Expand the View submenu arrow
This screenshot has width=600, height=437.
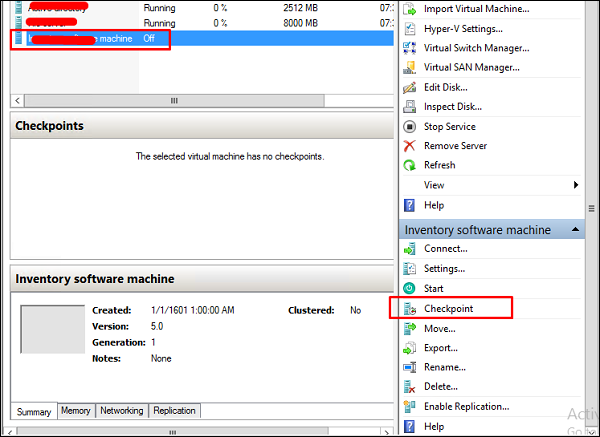576,185
